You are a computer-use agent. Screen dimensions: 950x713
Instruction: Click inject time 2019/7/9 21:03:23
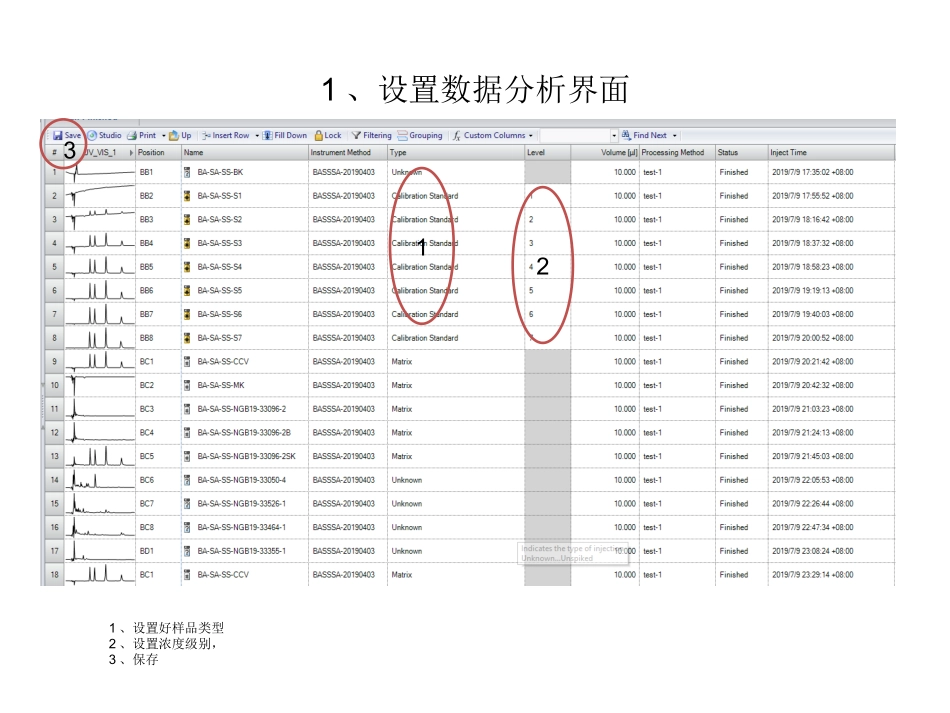(x=831, y=409)
